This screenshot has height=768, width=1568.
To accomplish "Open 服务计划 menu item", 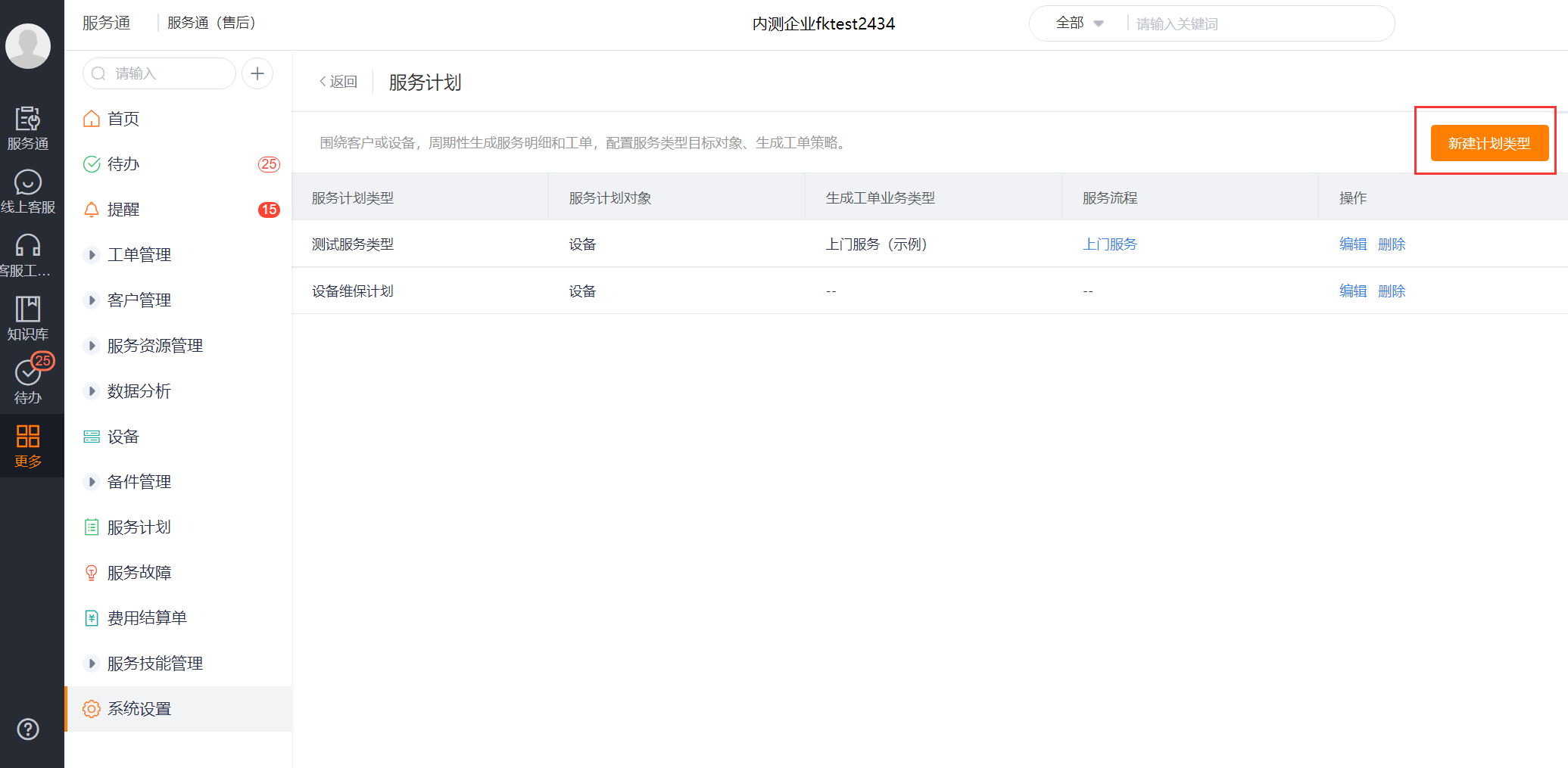I will pyautogui.click(x=179, y=527).
